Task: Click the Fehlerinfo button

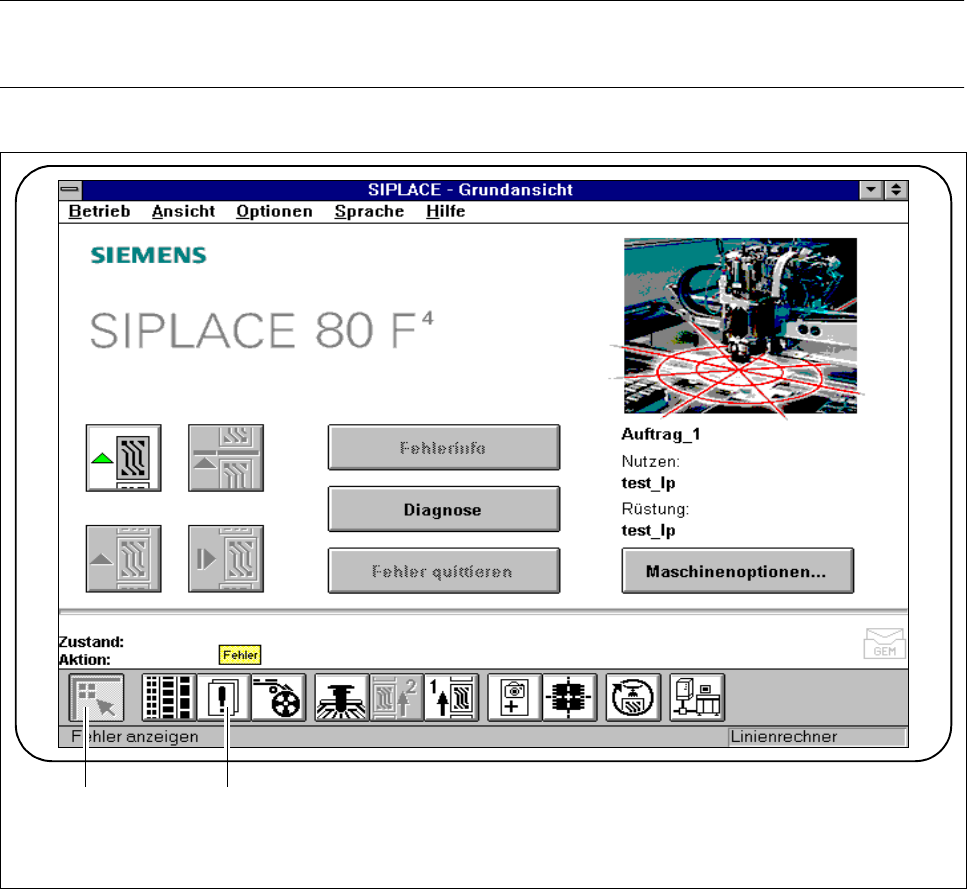Action: tap(444, 448)
